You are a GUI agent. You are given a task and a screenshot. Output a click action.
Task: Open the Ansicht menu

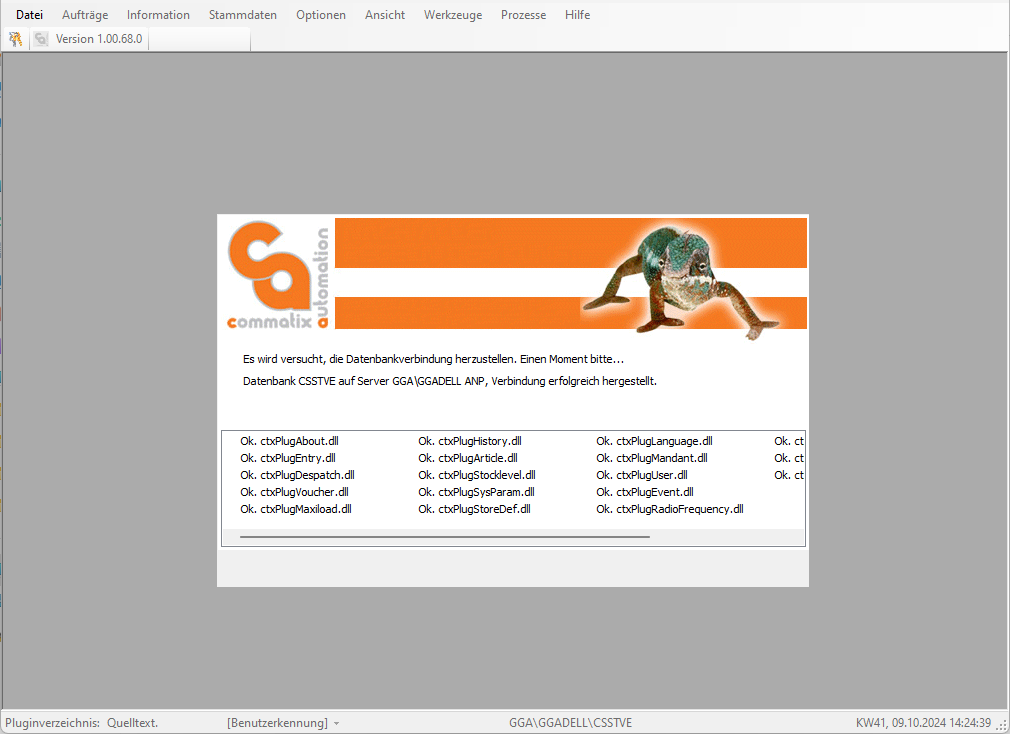(385, 15)
